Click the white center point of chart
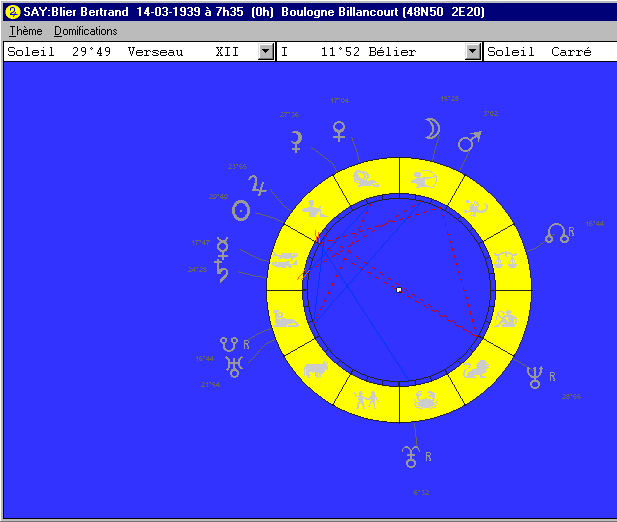The height and width of the screenshot is (522, 617). pyautogui.click(x=399, y=290)
